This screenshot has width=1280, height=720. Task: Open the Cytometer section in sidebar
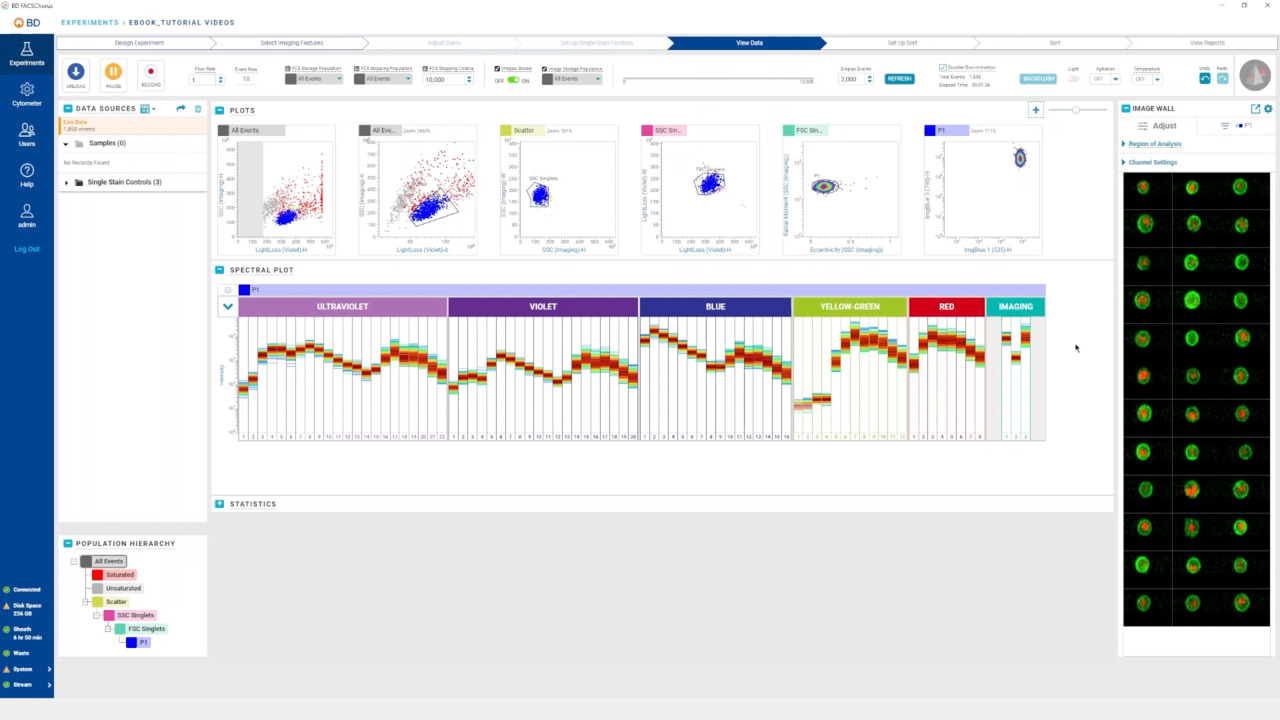click(27, 94)
